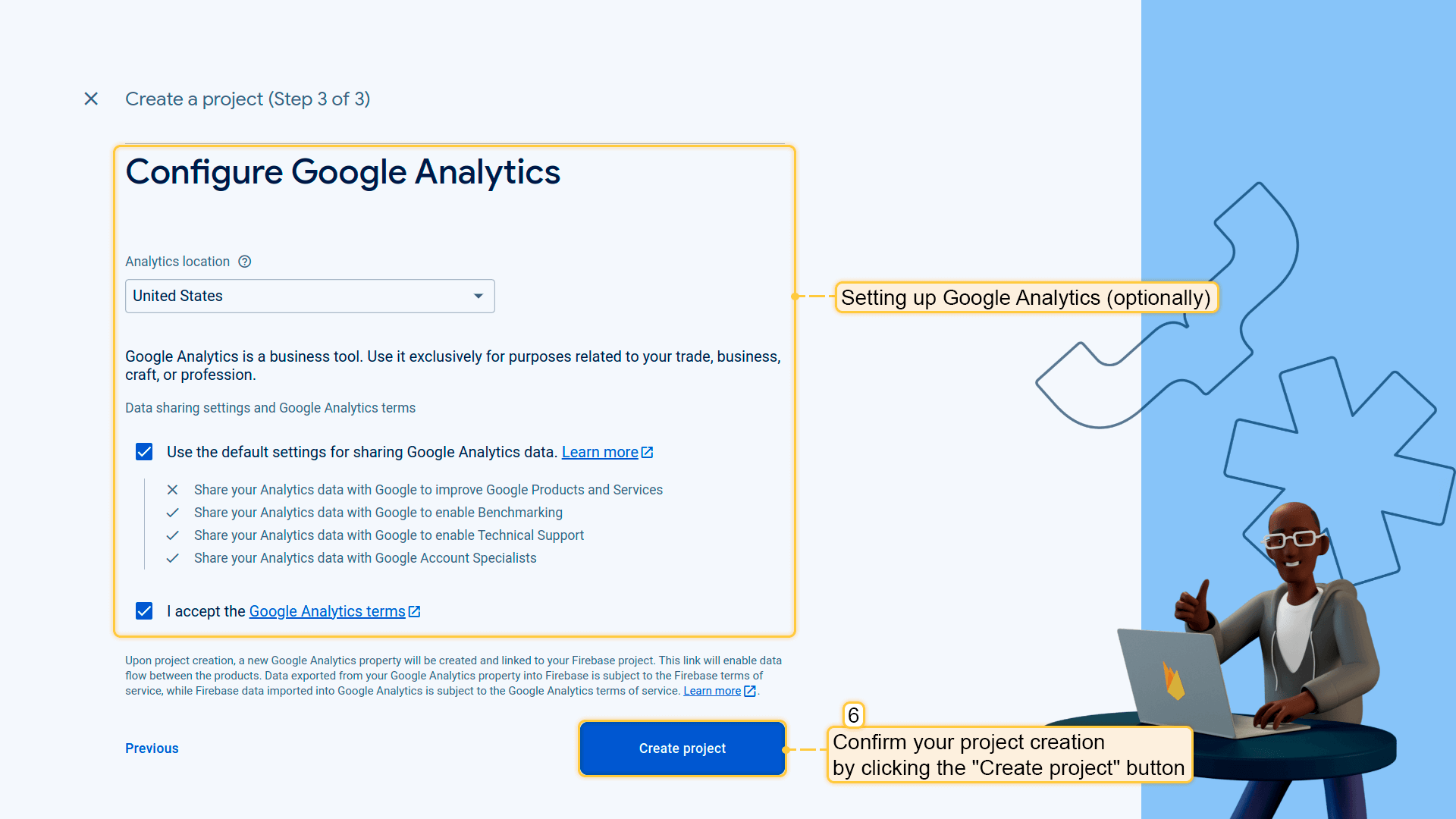
Task: Click external link icon beside sharing Learn more
Action: pyautogui.click(x=648, y=452)
